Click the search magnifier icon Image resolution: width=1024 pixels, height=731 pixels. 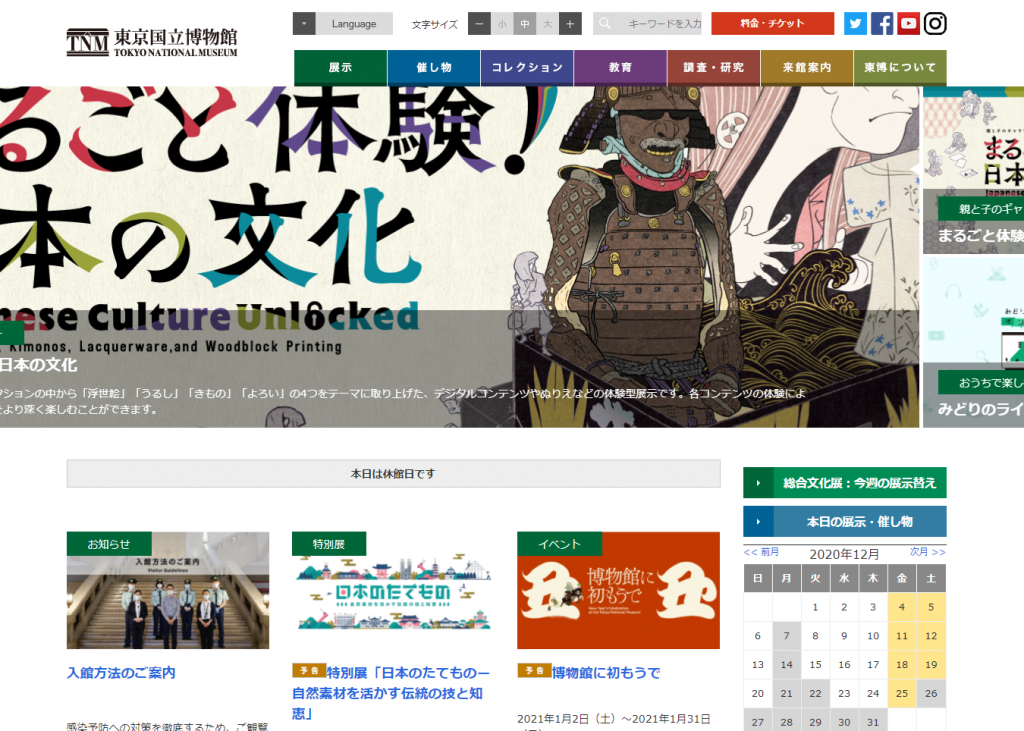coord(605,24)
